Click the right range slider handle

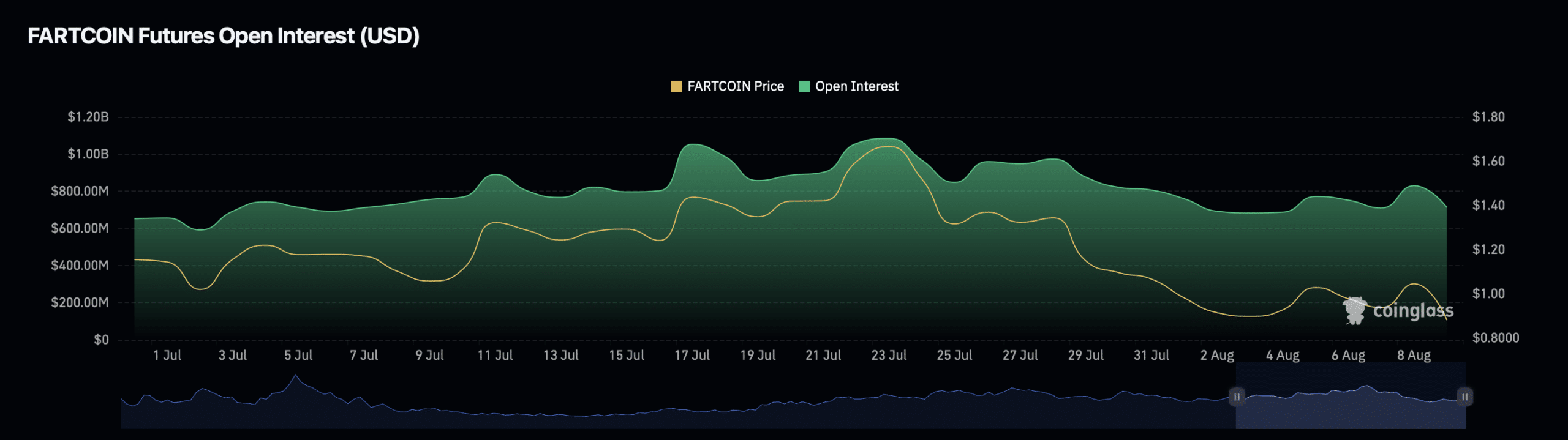[x=1464, y=397]
